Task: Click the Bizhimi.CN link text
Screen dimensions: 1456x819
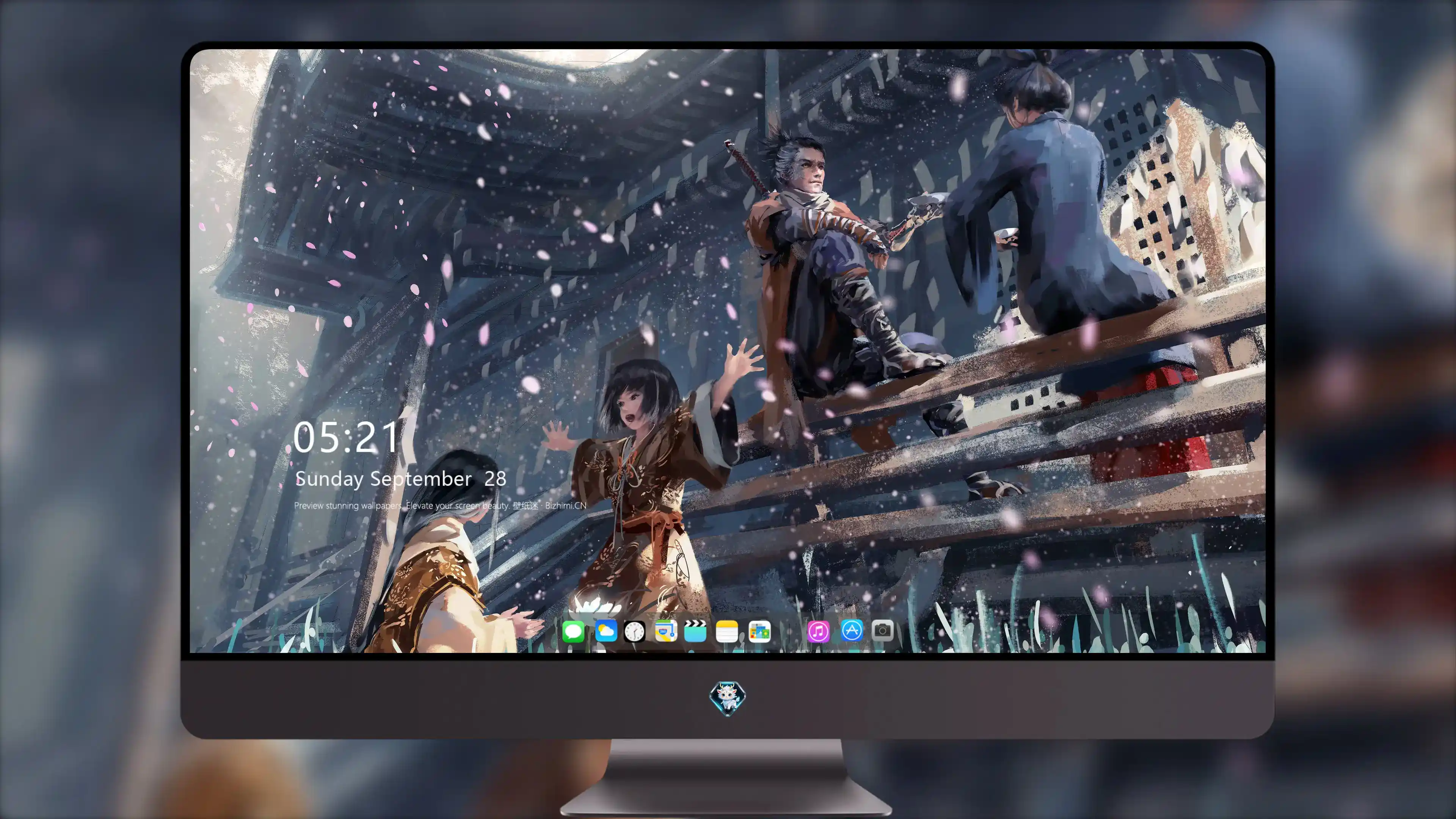Action: coord(565,505)
